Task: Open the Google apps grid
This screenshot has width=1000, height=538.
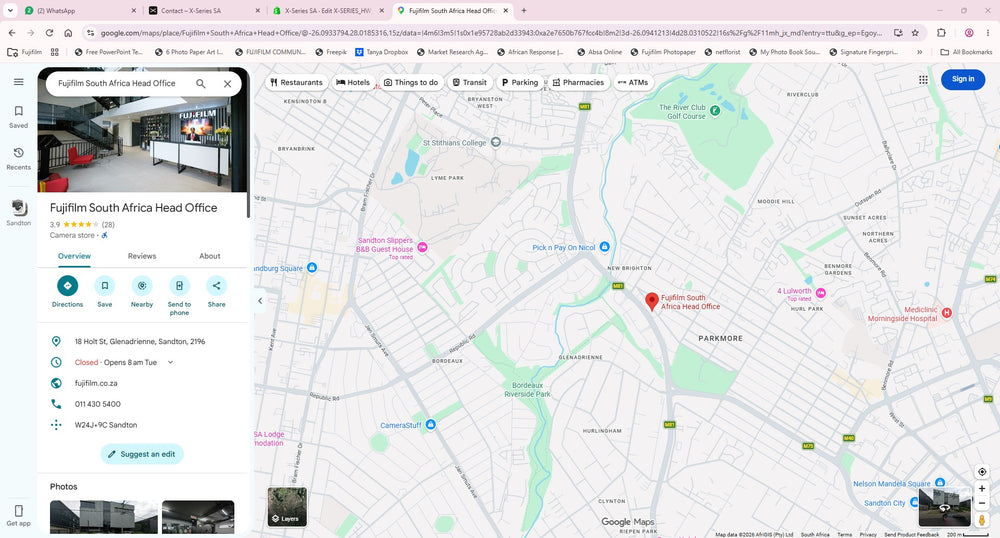Action: tap(923, 80)
